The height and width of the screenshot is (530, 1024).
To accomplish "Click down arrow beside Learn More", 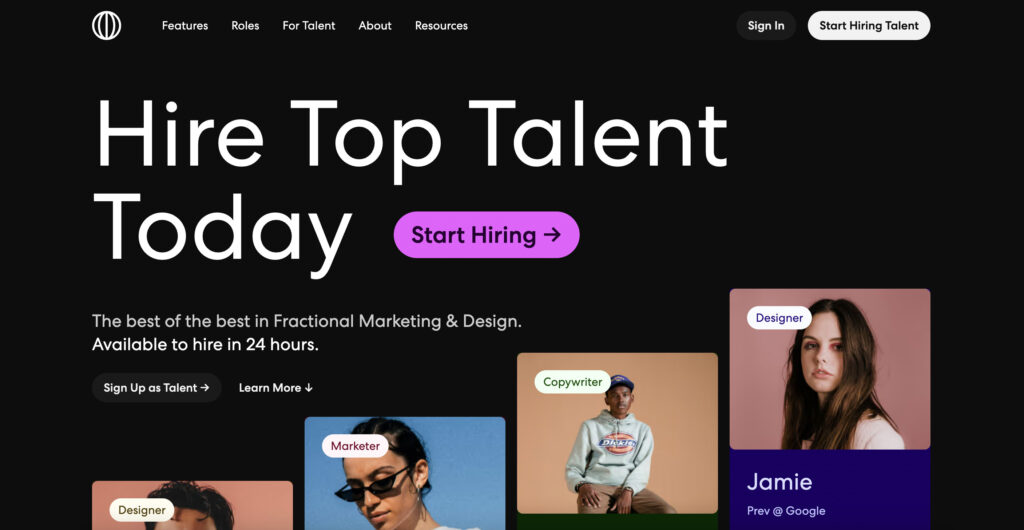I will (x=309, y=388).
